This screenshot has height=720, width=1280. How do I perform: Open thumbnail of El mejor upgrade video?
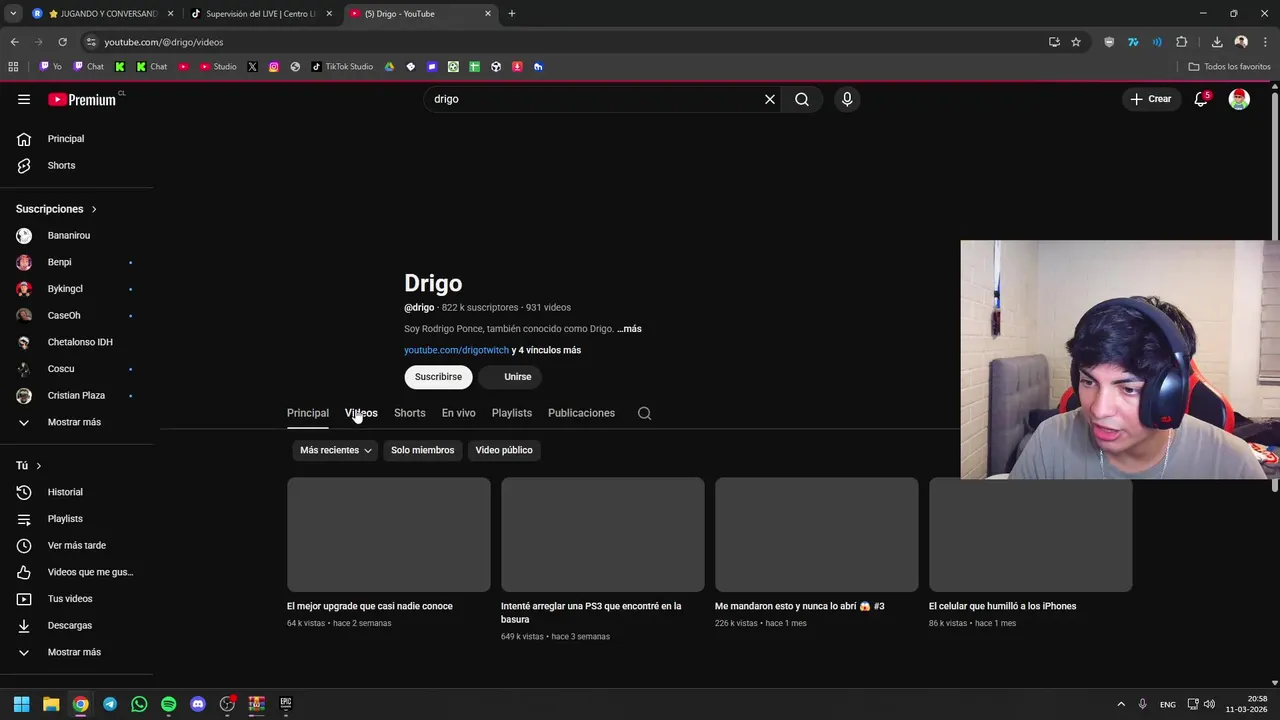[x=389, y=535]
